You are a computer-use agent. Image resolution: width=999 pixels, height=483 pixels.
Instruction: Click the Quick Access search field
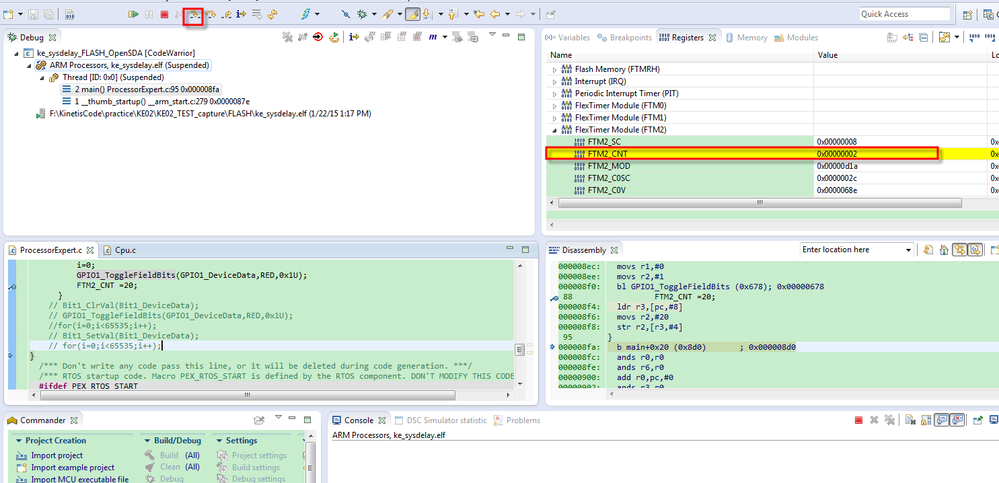(905, 14)
